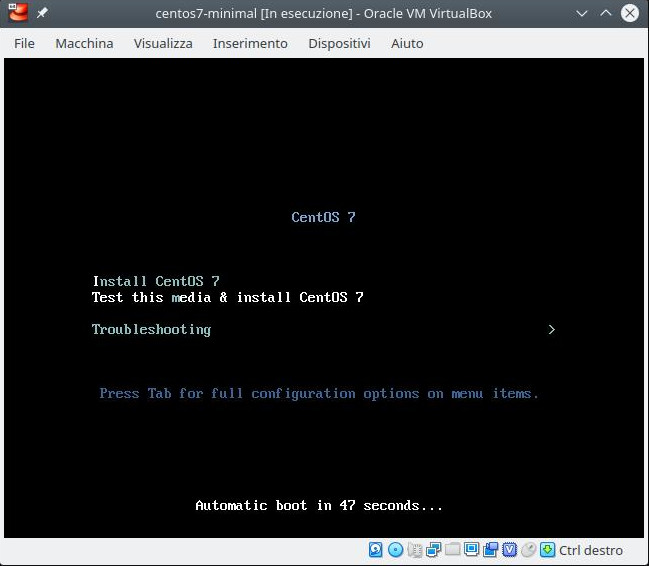
Task: Click the pin icon in title bar
Action: point(42,13)
